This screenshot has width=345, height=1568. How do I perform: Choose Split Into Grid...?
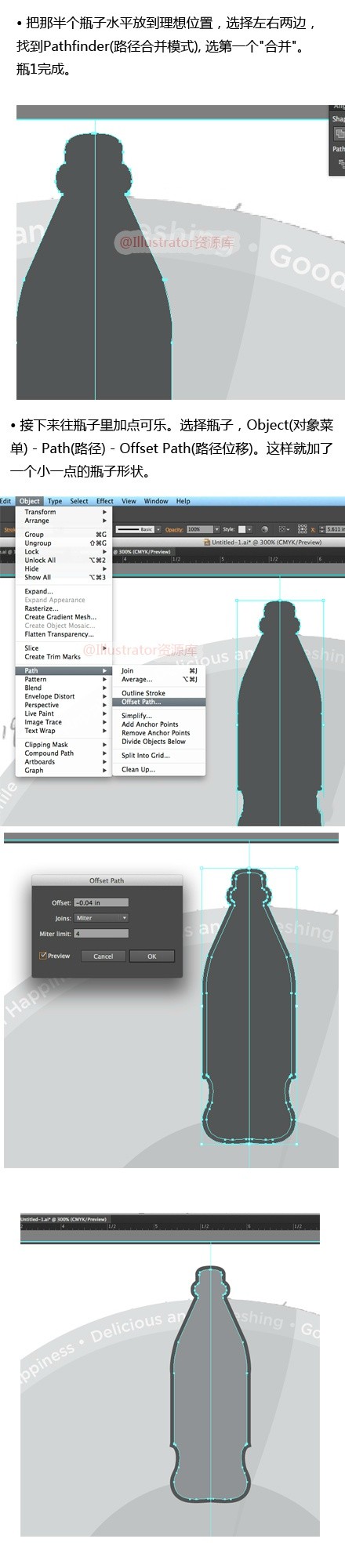click(x=160, y=756)
